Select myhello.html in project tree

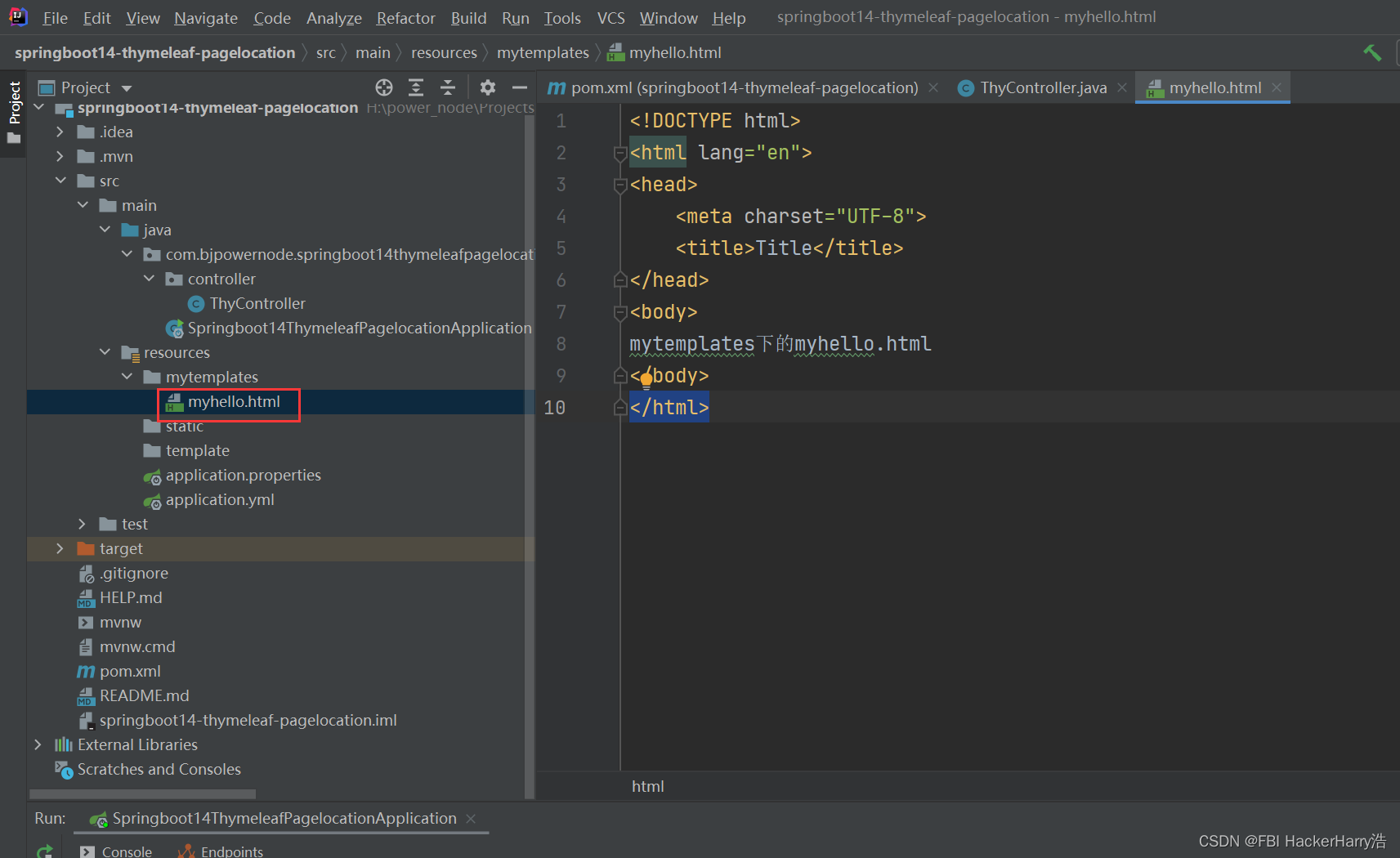234,401
